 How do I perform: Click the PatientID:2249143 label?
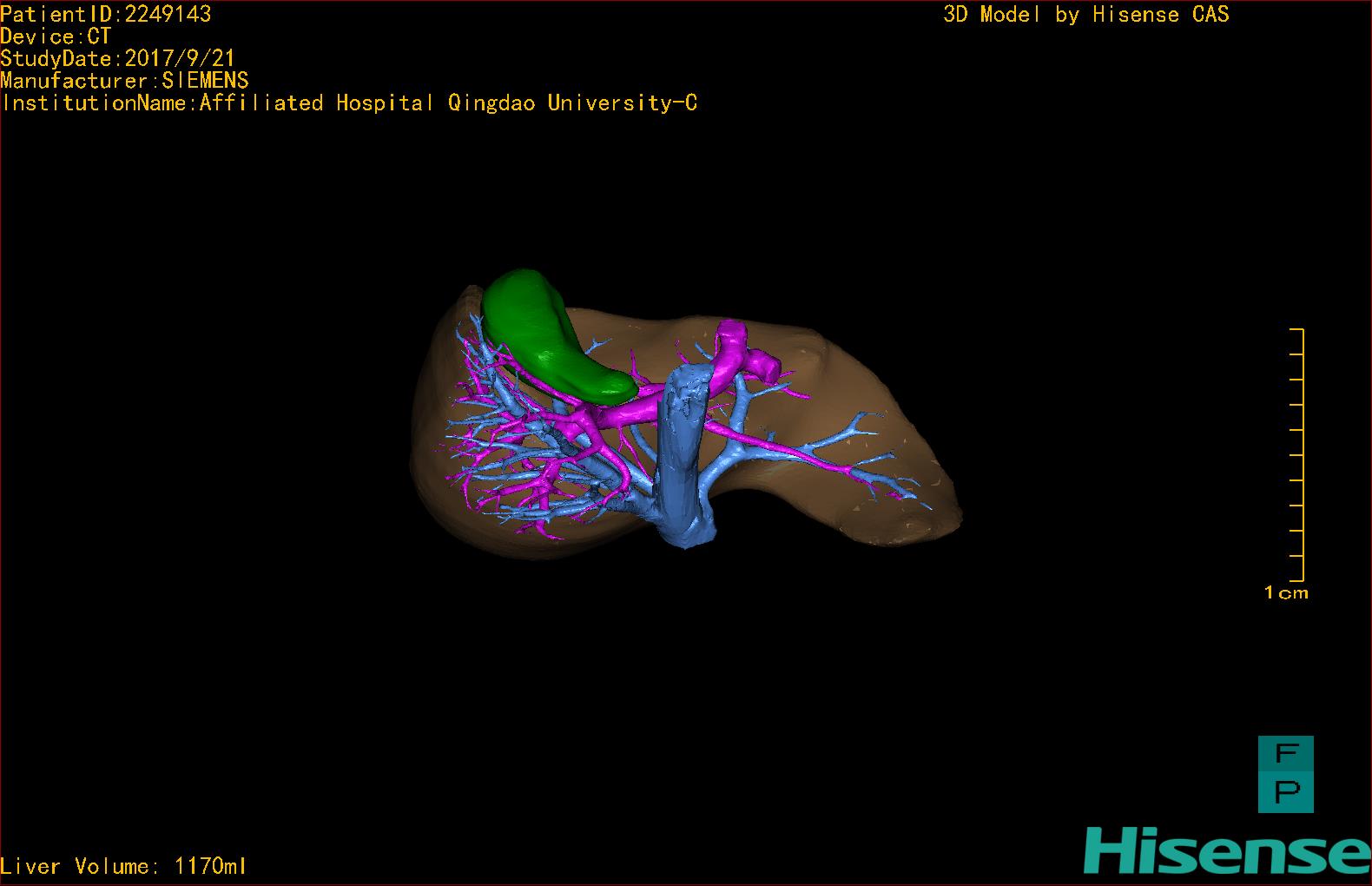[x=106, y=14]
